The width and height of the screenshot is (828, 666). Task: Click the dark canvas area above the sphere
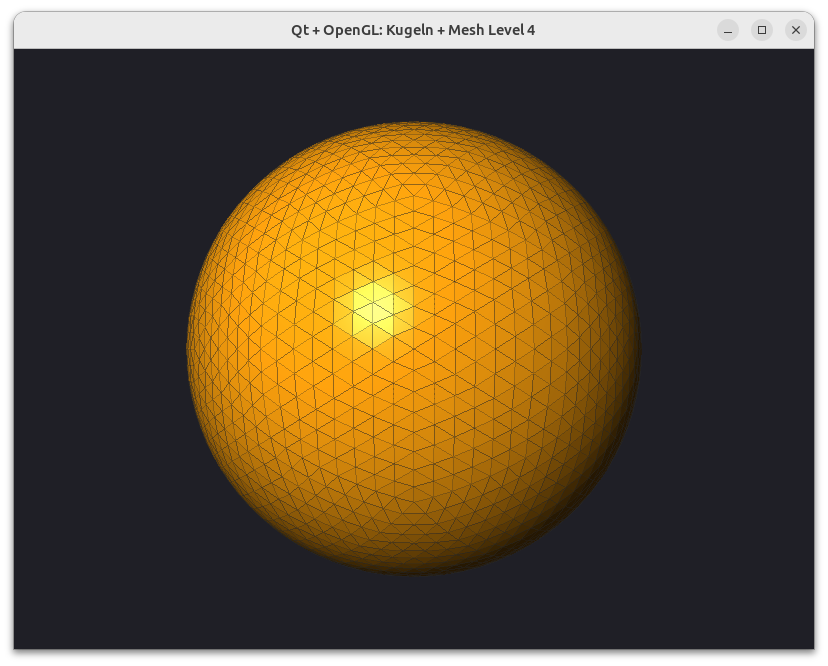coord(413,86)
